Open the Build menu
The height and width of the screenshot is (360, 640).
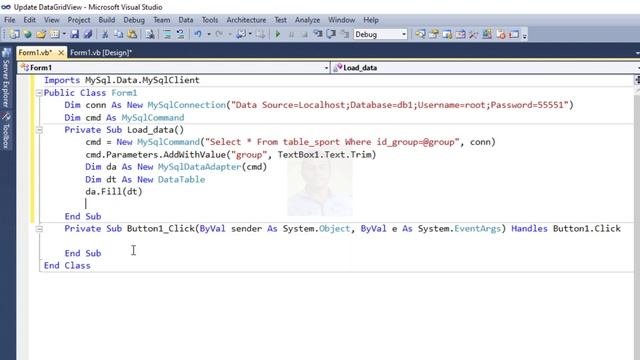pos(107,20)
